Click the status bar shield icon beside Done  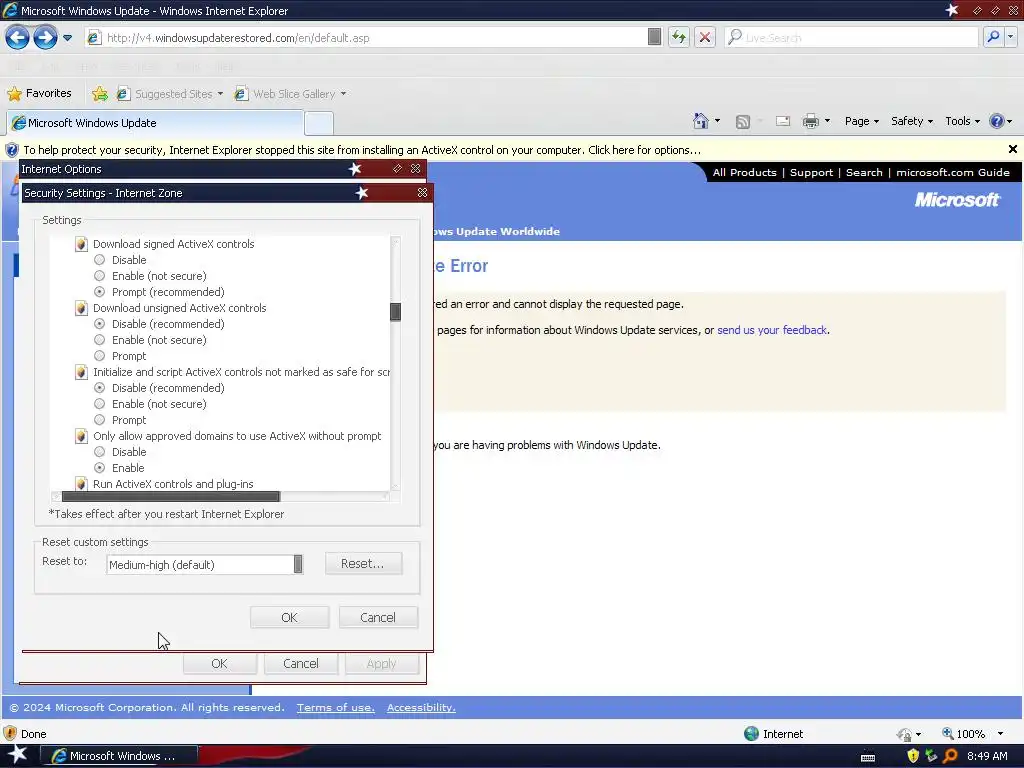[x=10, y=733]
